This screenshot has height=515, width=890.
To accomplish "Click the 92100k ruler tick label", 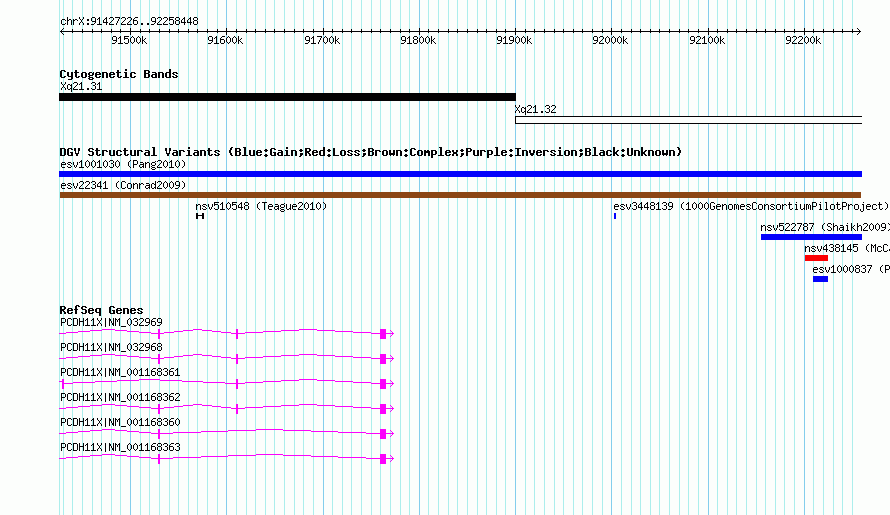I will click(x=707, y=40).
